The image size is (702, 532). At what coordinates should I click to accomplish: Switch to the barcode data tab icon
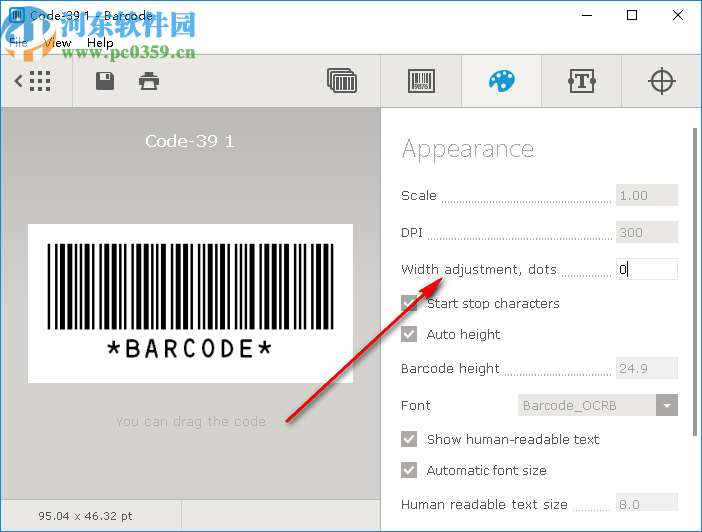[x=421, y=81]
